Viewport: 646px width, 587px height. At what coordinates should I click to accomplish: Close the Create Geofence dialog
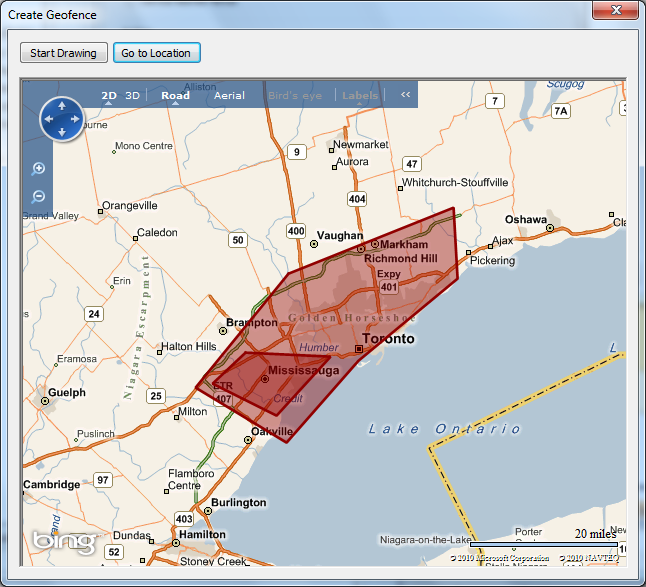pyautogui.click(x=616, y=10)
